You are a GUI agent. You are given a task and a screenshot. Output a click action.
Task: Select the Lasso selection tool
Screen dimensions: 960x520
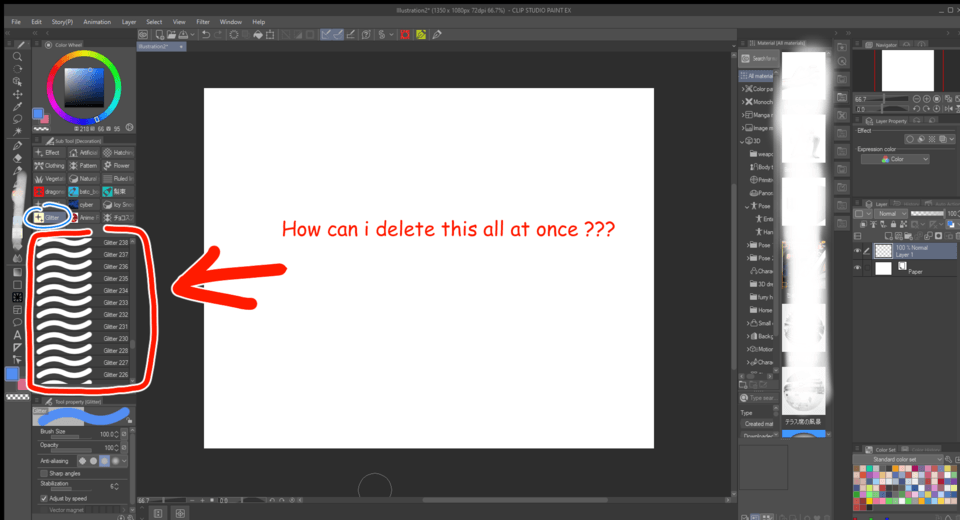pyautogui.click(x=17, y=119)
